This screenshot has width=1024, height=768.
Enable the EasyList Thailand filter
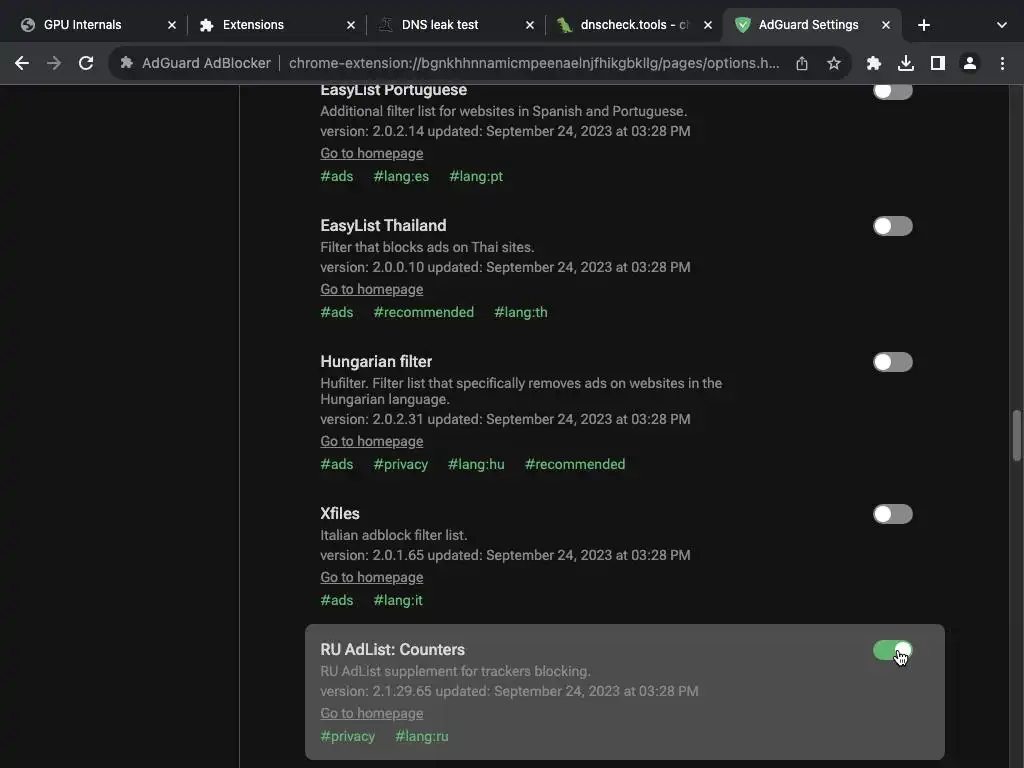pos(893,226)
